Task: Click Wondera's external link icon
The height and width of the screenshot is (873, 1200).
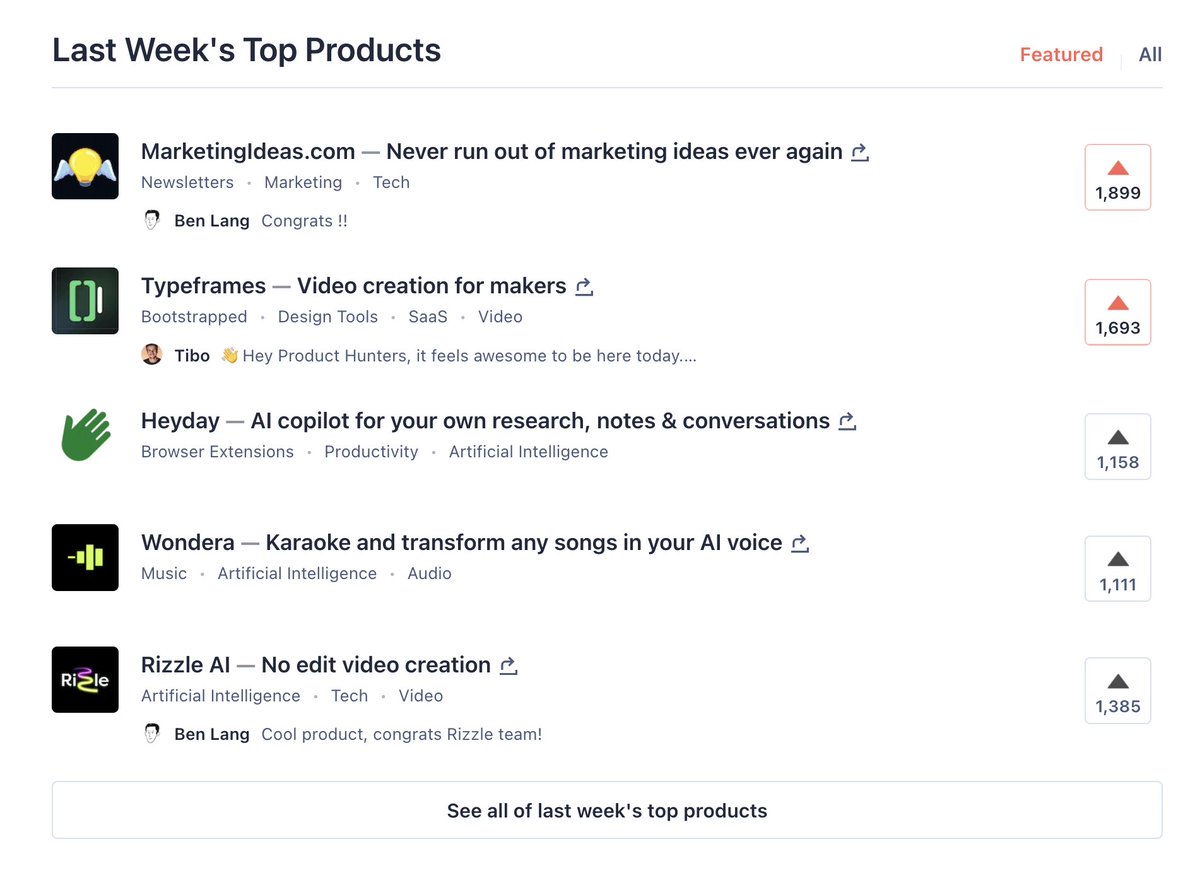Action: (799, 543)
